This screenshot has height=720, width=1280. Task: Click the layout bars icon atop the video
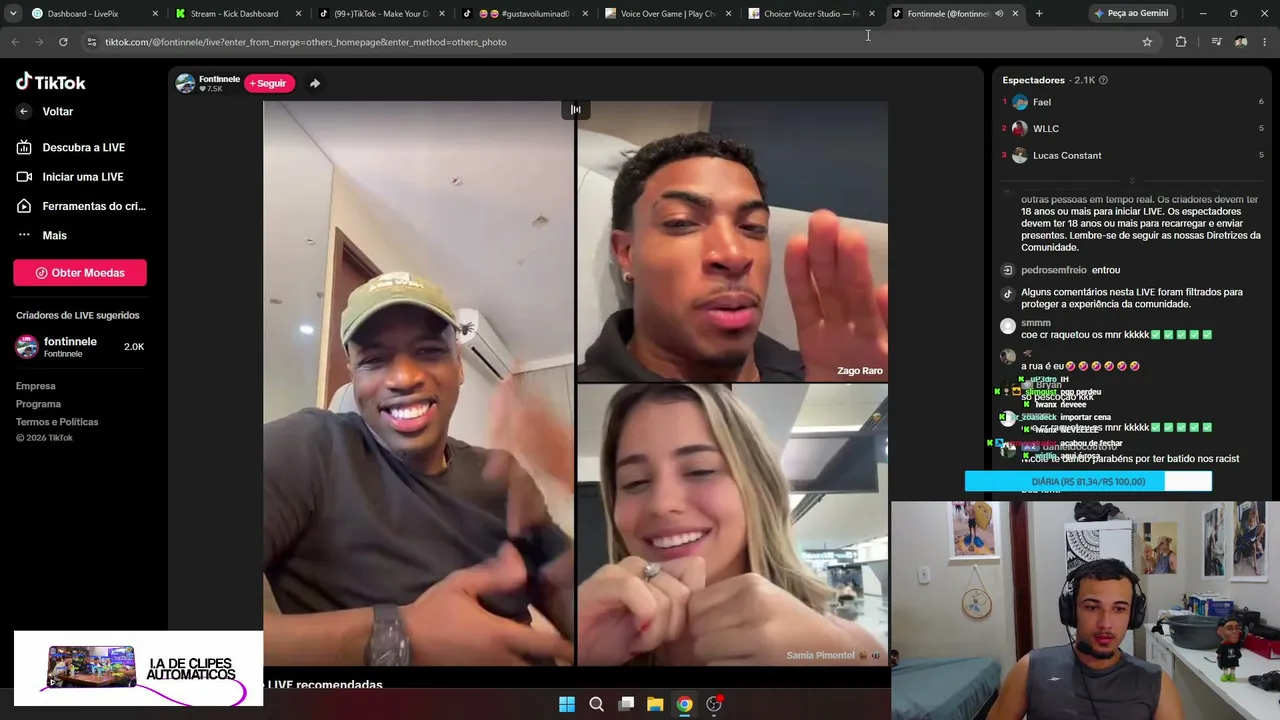[575, 109]
